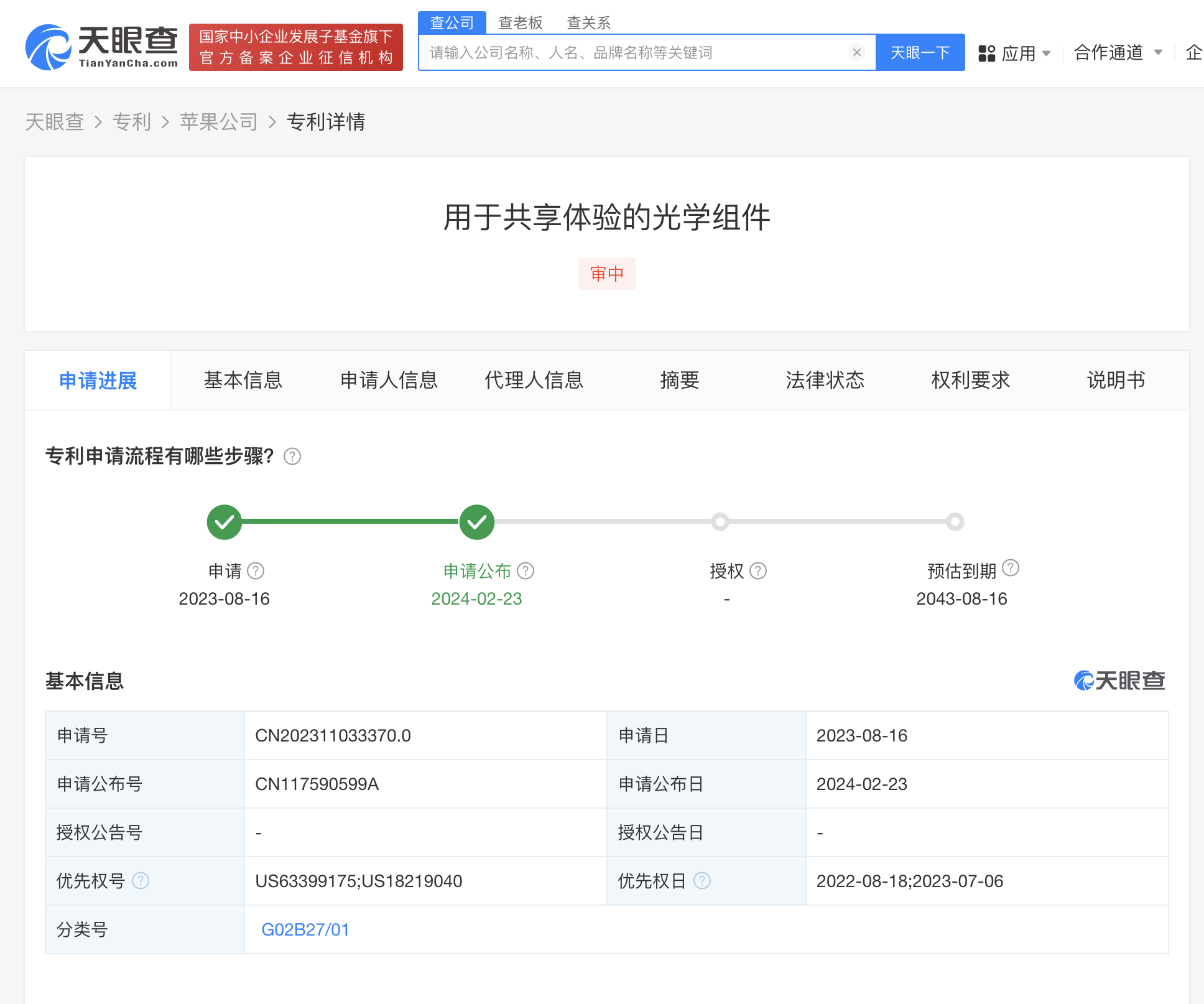Viewport: 1204px width, 1004px height.
Task: Click the 天眼一下 search button
Action: (x=920, y=52)
